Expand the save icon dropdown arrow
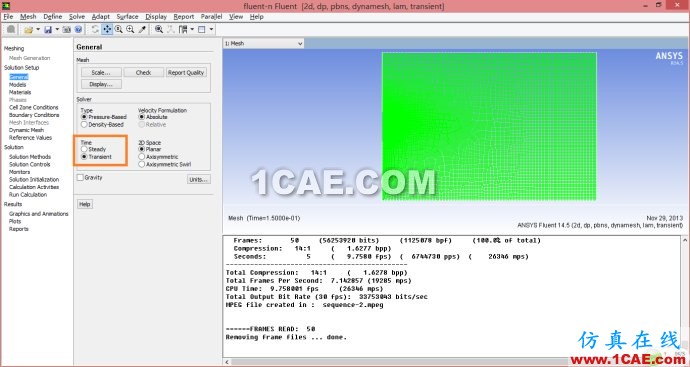Viewport: 690px width, 367px height. click(x=57, y=29)
